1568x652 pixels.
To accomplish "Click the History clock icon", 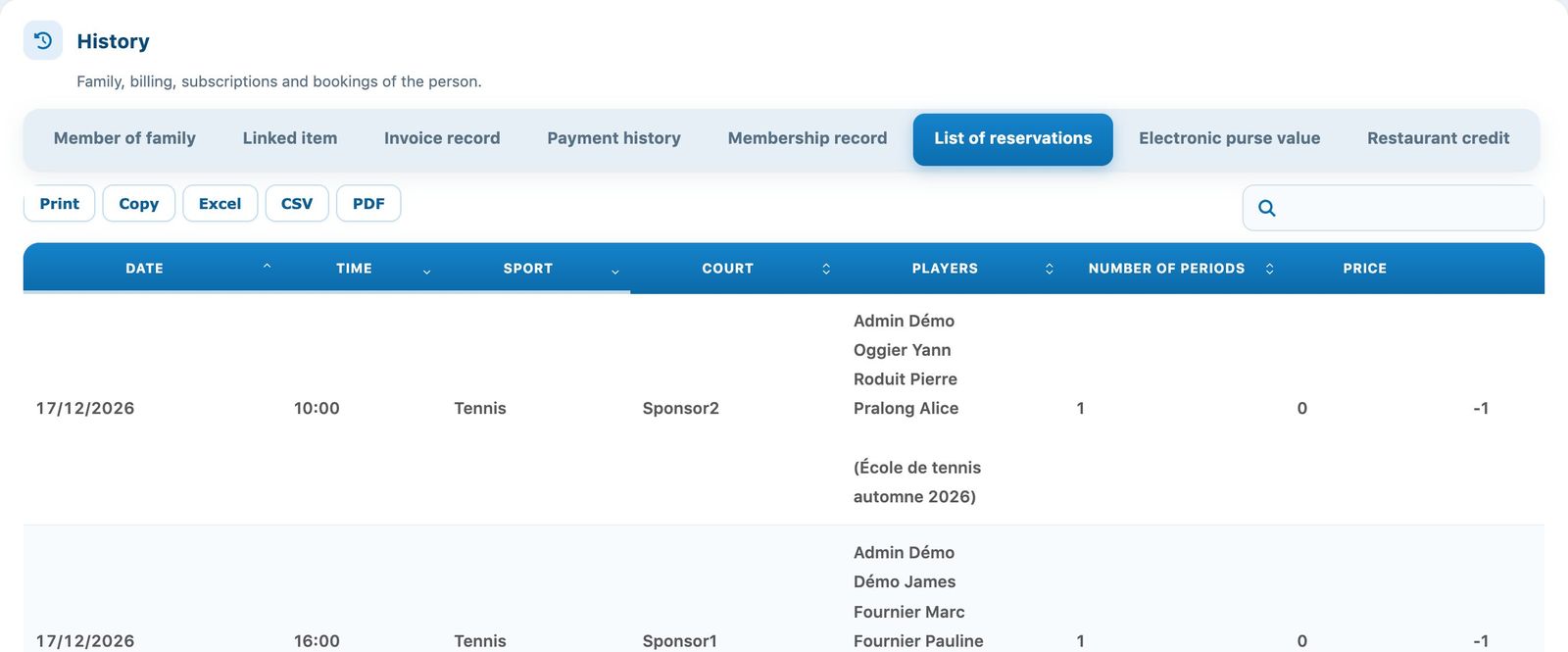I will pos(43,41).
